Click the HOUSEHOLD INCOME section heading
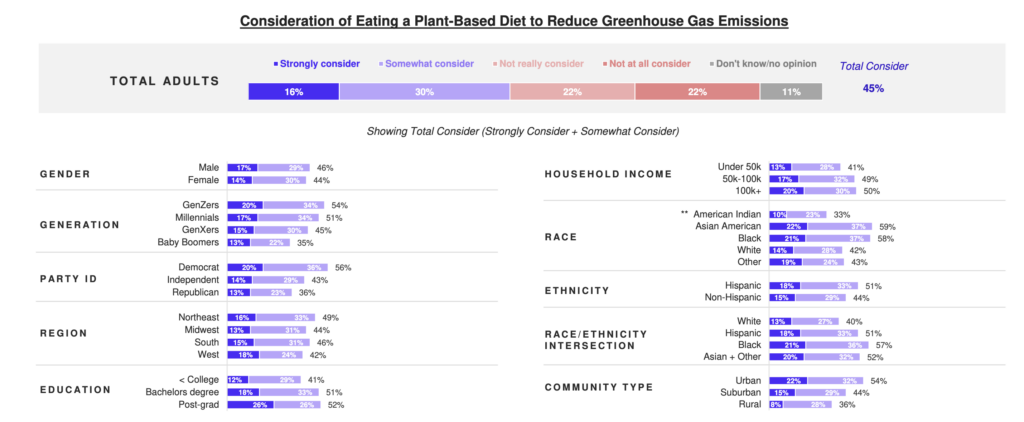Image resolution: width=1024 pixels, height=422 pixels. click(x=607, y=175)
